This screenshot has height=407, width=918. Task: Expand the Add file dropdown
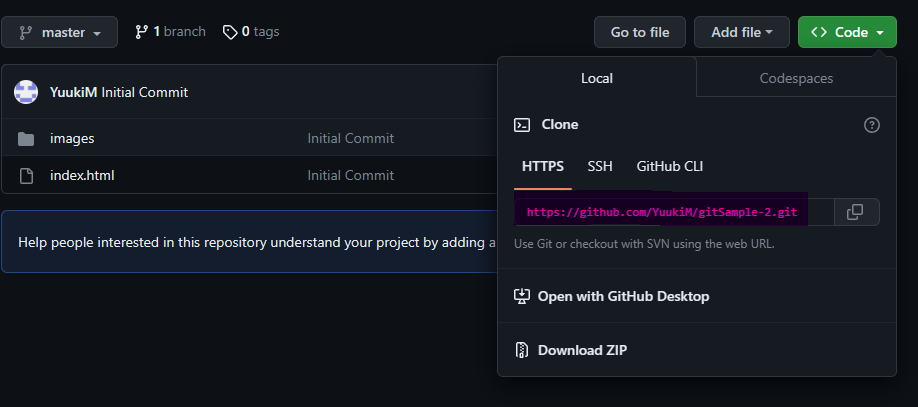click(741, 32)
